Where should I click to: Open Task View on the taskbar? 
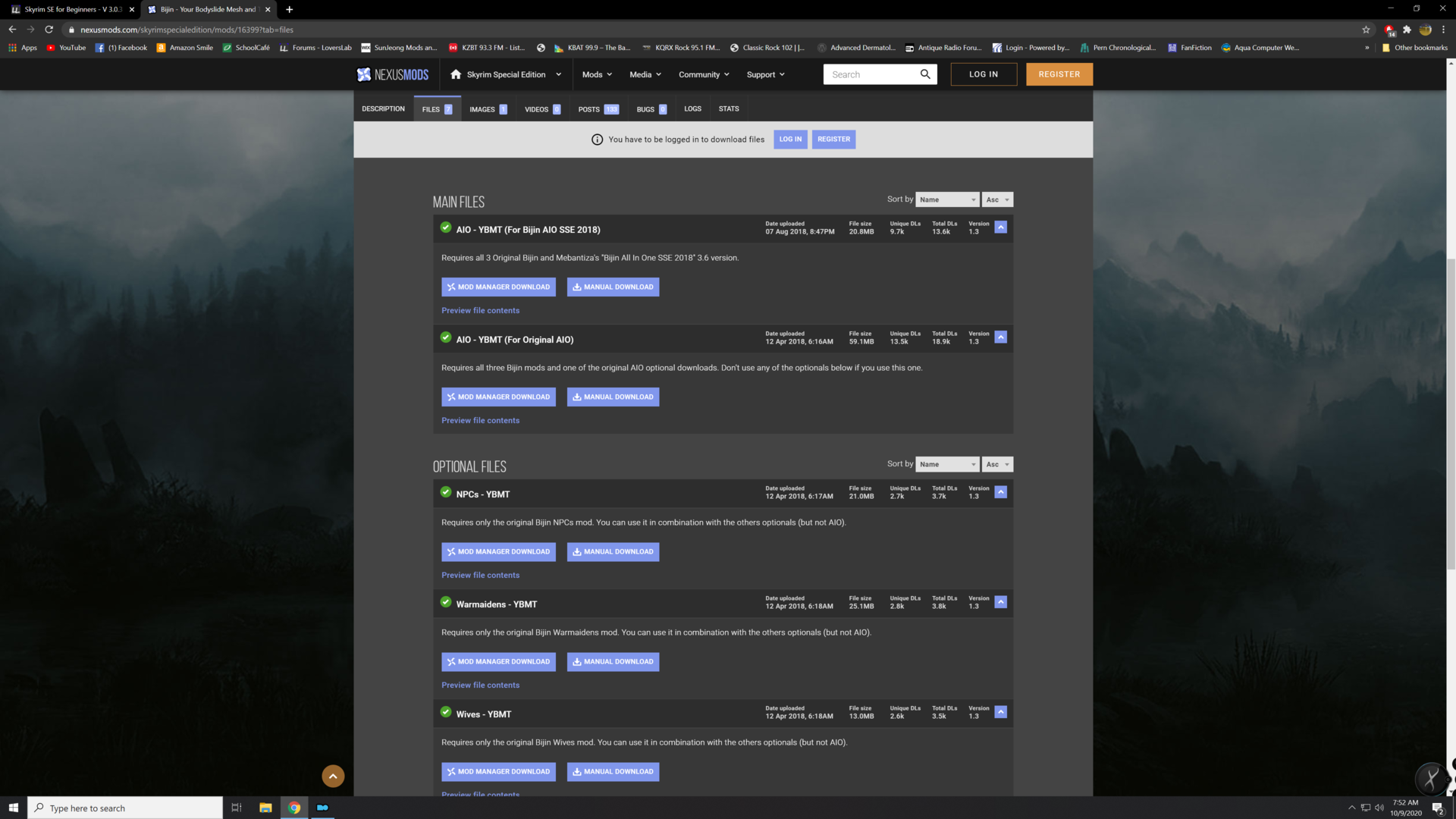237,808
